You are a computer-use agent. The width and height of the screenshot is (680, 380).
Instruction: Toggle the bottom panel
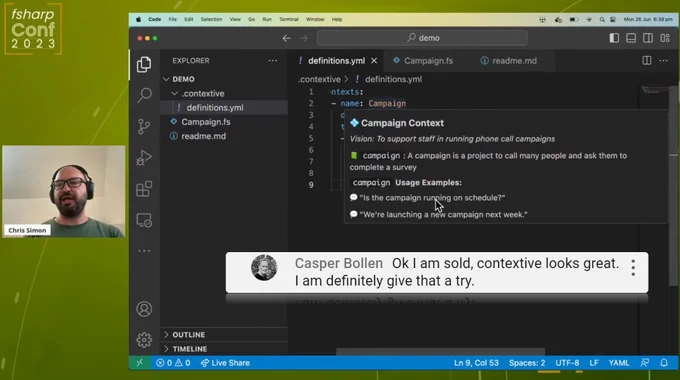(631, 38)
